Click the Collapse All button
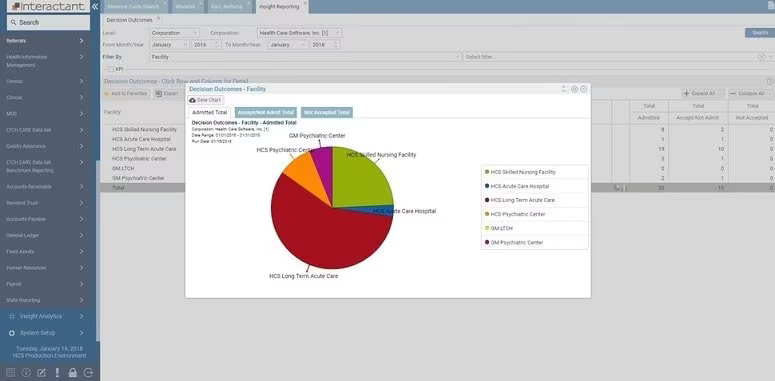 point(751,93)
